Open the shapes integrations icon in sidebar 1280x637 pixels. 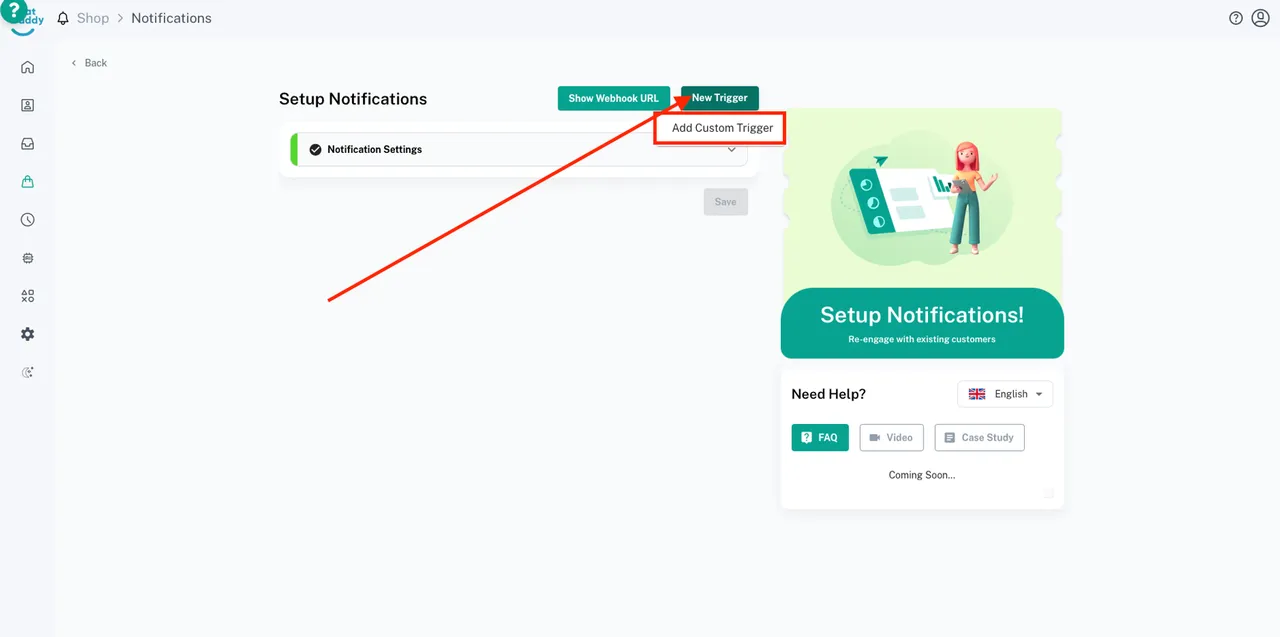pyautogui.click(x=28, y=296)
